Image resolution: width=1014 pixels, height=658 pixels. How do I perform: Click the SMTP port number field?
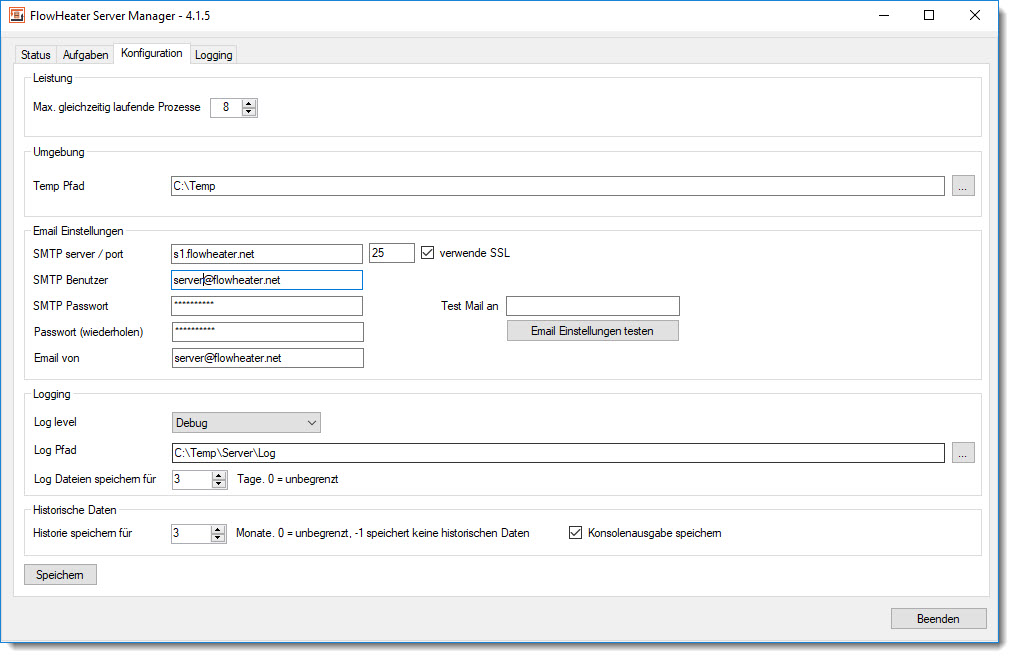tap(391, 254)
